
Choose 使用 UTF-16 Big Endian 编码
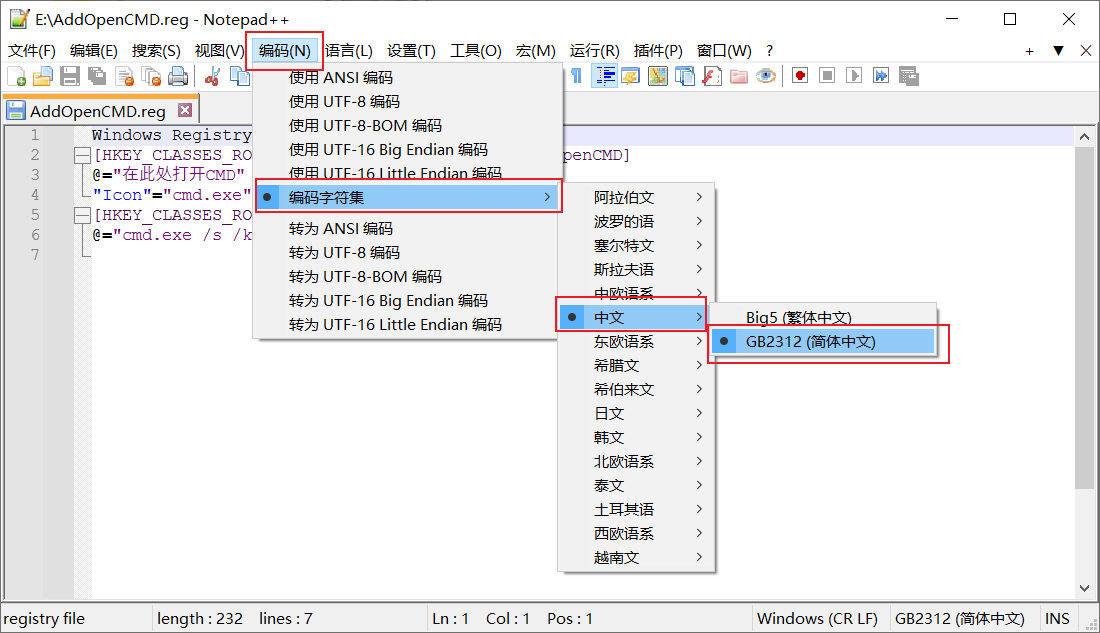pyautogui.click(x=408, y=149)
